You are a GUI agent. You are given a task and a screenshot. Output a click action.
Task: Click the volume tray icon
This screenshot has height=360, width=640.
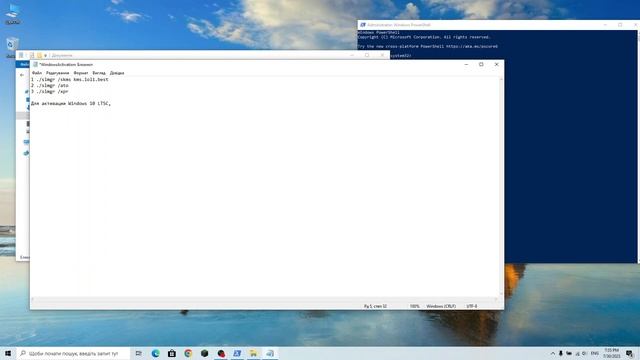(x=584, y=353)
